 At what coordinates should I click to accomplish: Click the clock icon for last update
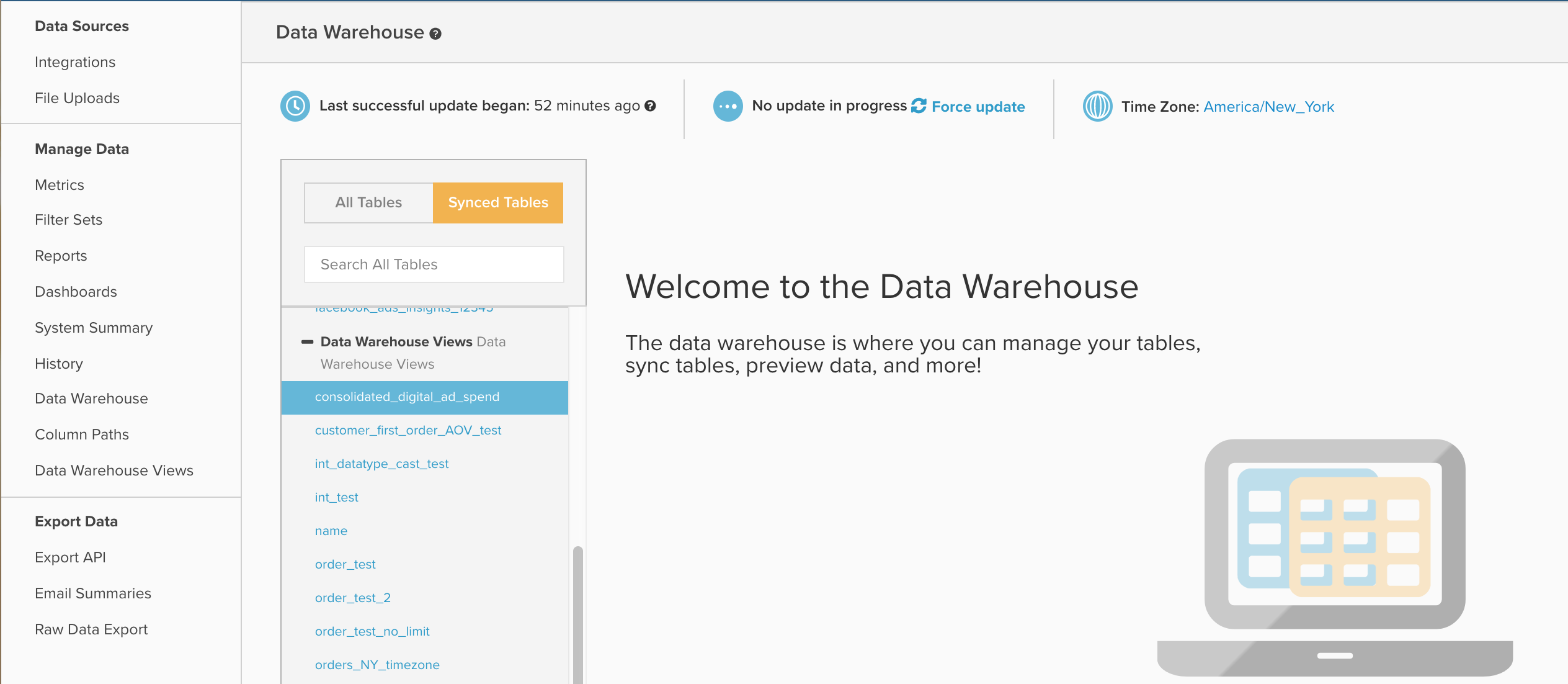click(295, 106)
